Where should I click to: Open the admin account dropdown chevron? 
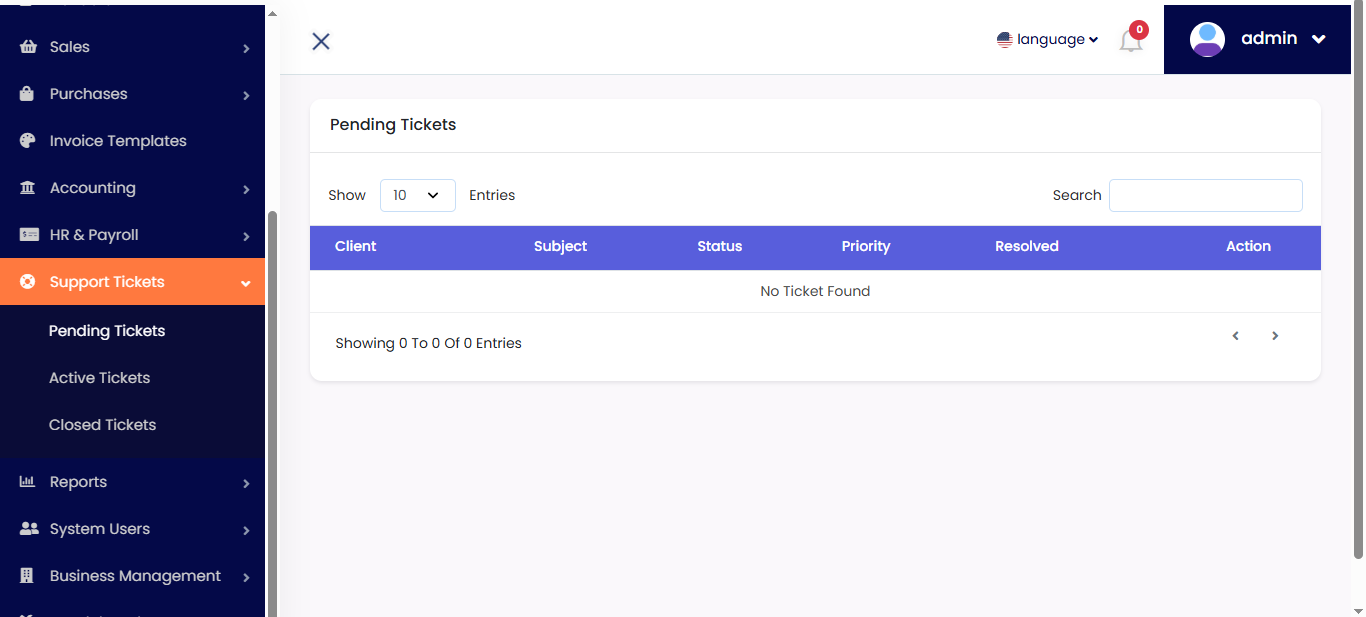point(1318,39)
